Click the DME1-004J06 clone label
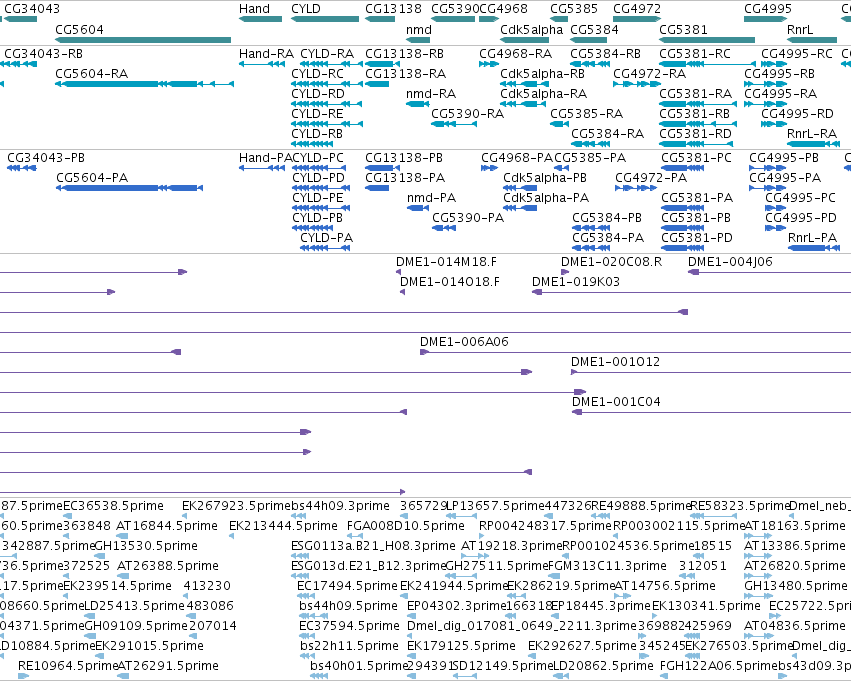 (x=730, y=262)
